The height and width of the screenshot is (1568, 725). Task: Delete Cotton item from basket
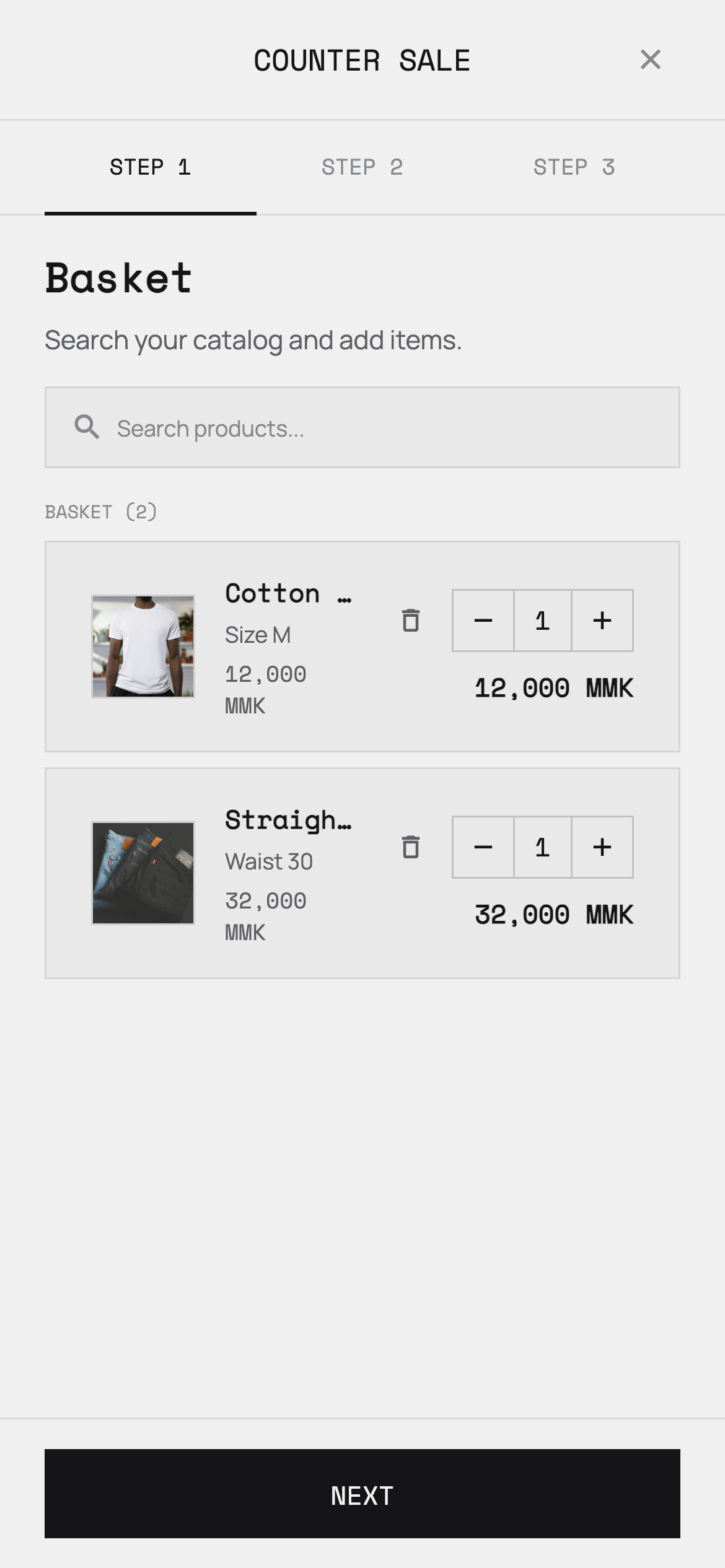pyautogui.click(x=410, y=620)
